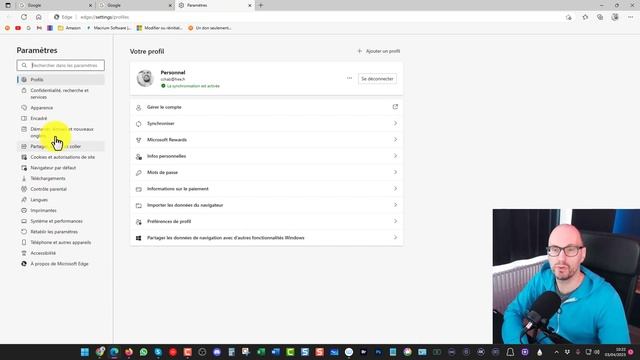Click the address bar URL

[x=104, y=17]
